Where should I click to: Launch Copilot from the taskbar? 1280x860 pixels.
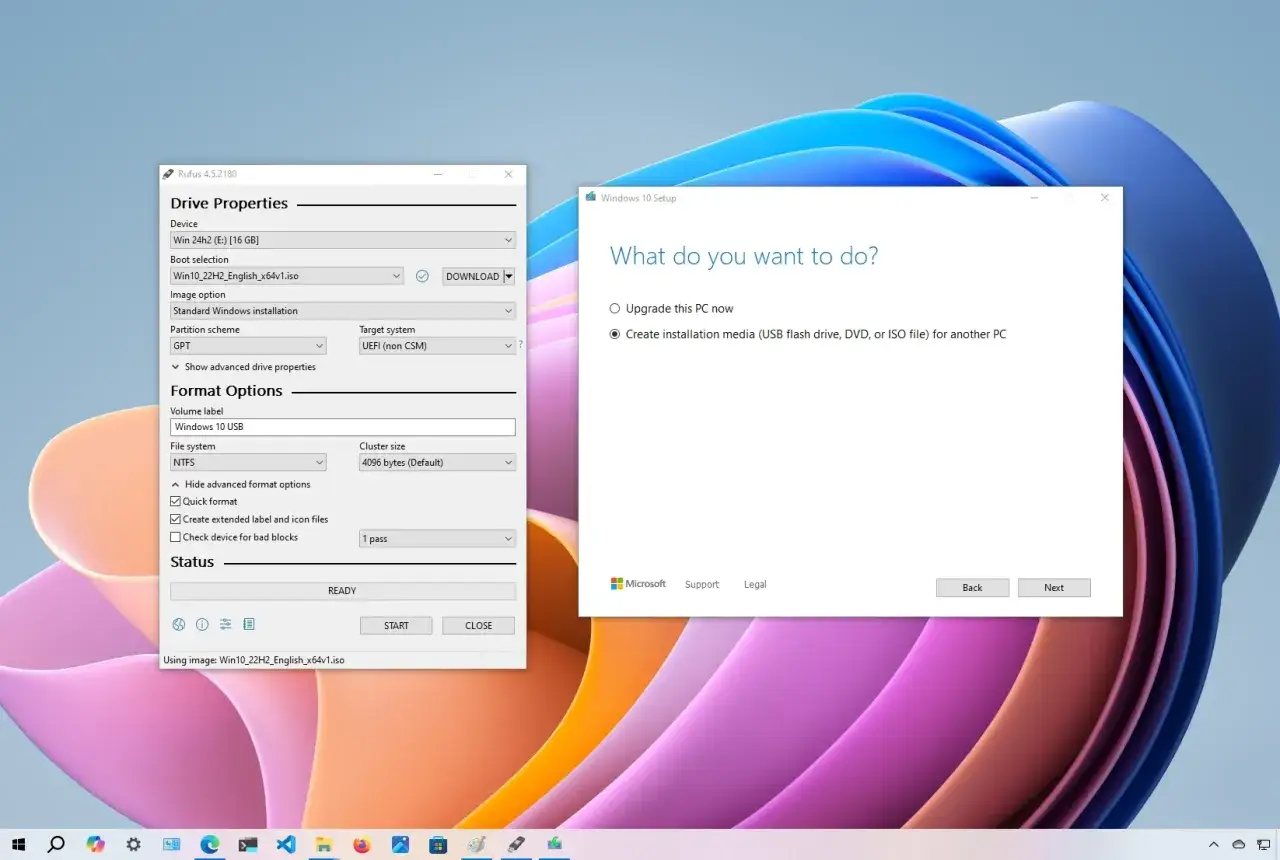[95, 844]
